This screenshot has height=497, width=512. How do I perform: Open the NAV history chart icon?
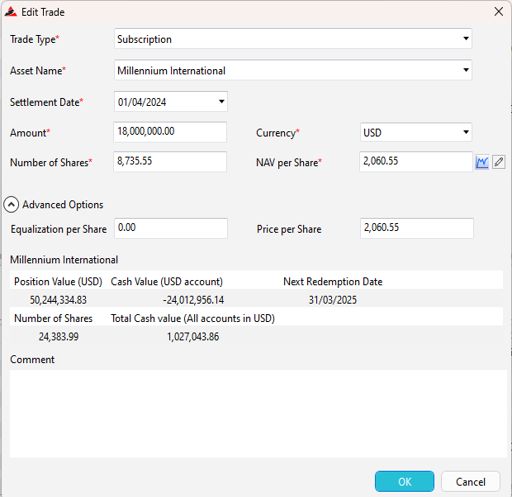coord(482,162)
